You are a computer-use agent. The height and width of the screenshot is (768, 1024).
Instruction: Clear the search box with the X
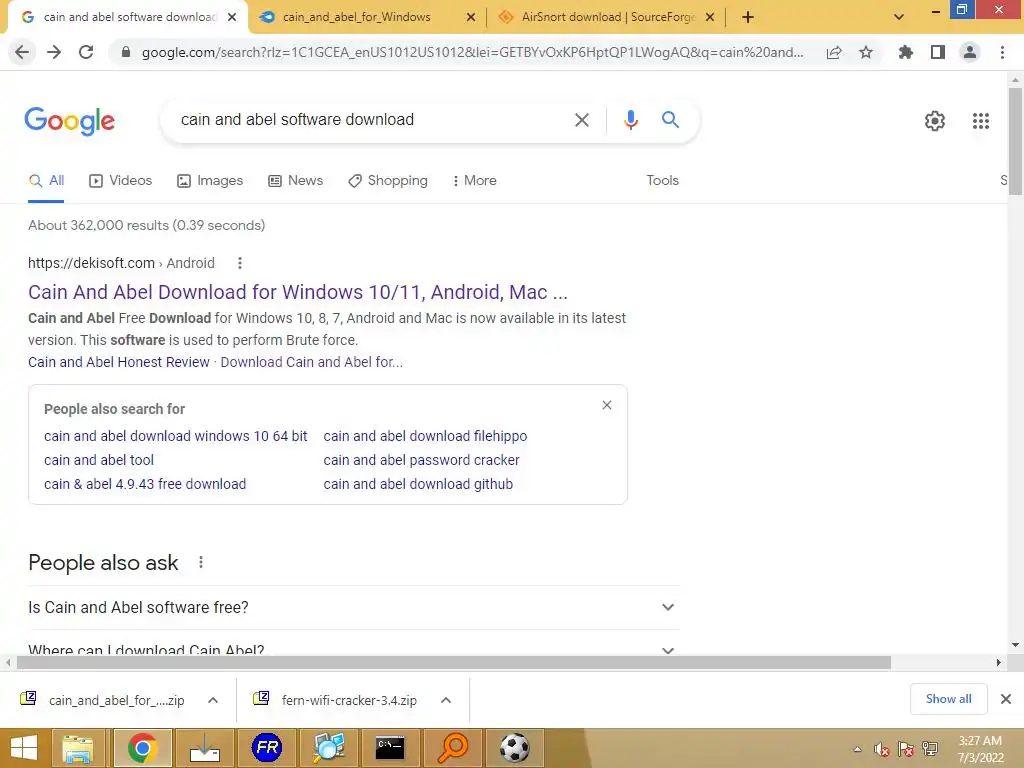582,120
